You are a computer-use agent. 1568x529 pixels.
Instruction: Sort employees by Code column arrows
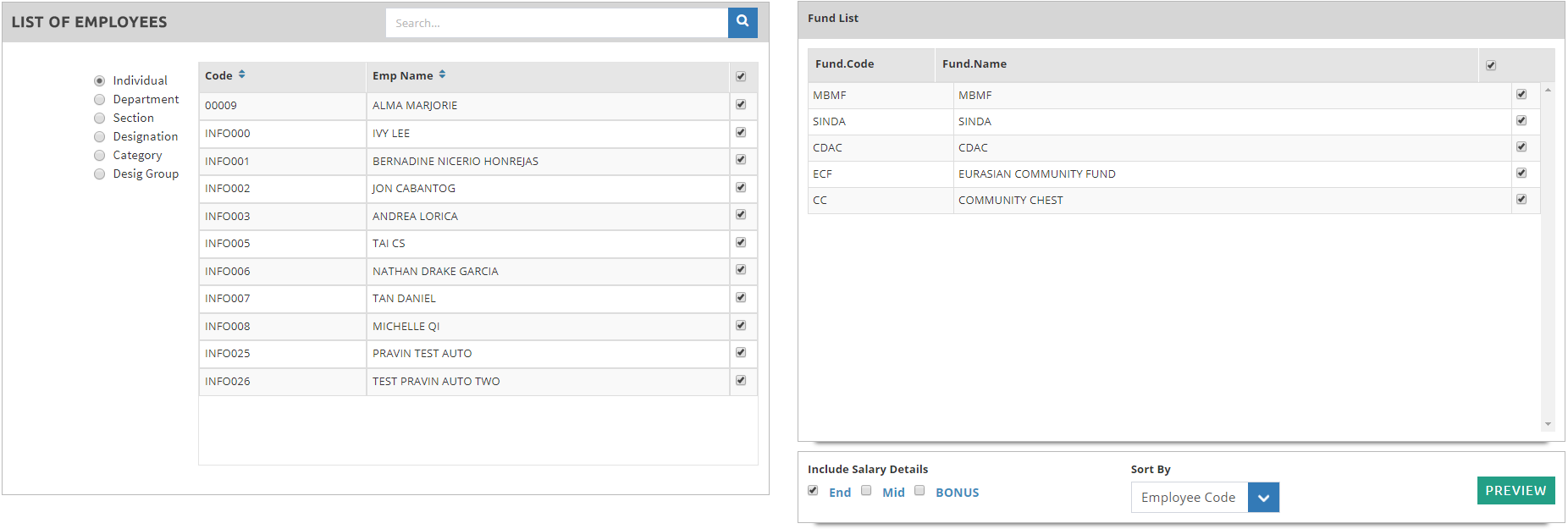click(242, 75)
